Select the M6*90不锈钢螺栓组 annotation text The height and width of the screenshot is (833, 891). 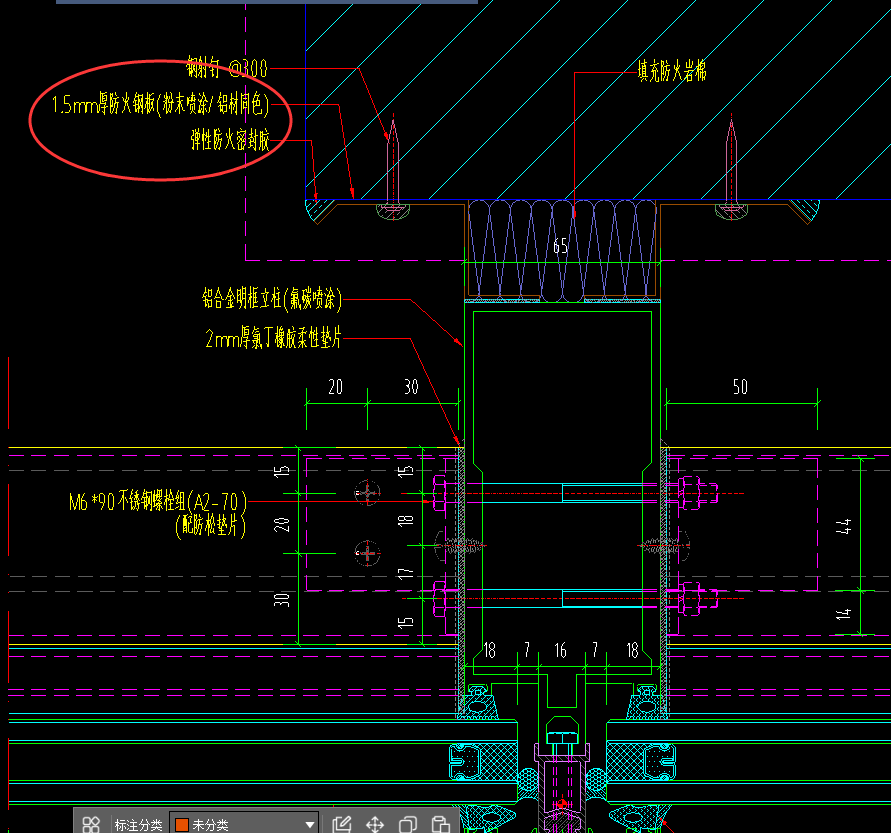coord(157,502)
